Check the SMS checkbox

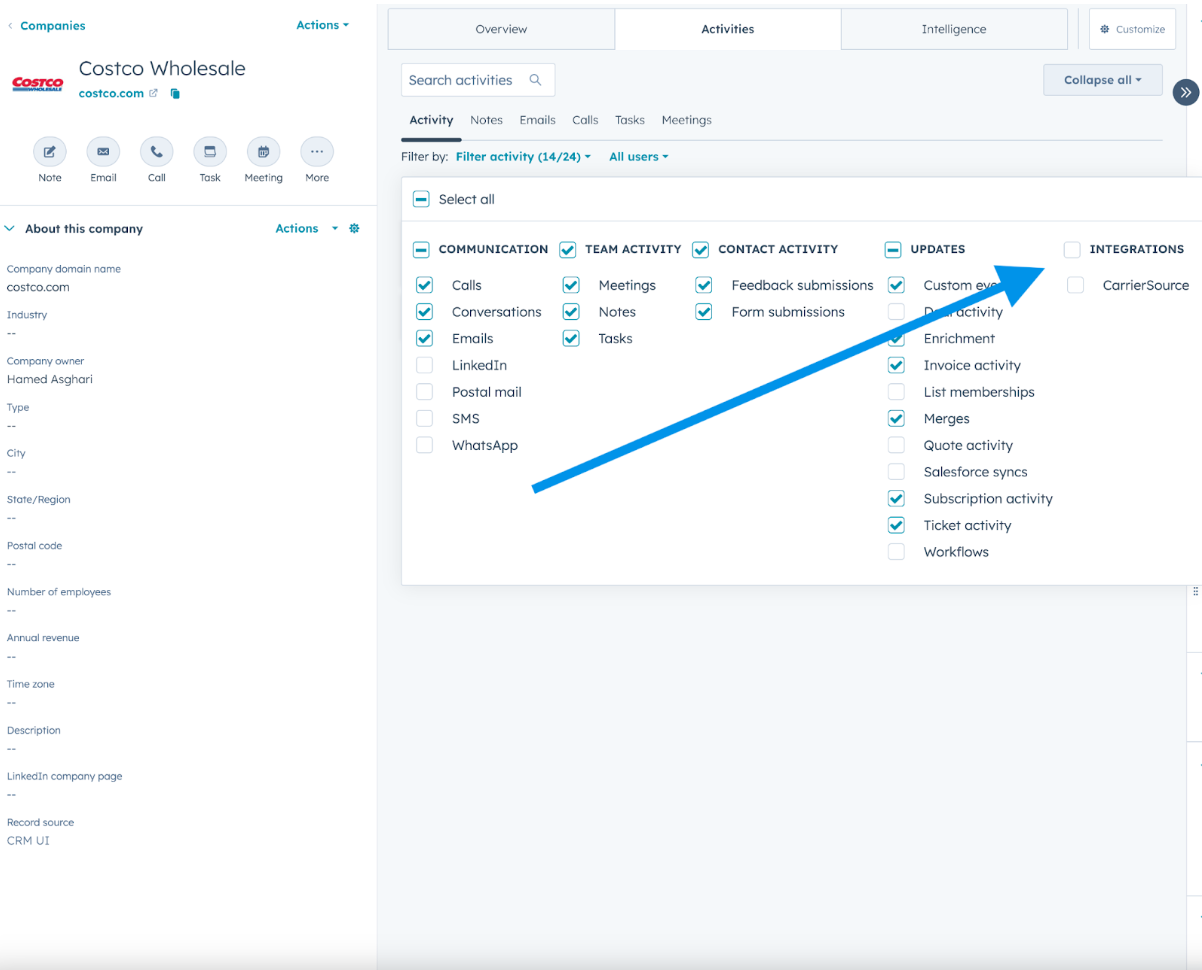424,418
